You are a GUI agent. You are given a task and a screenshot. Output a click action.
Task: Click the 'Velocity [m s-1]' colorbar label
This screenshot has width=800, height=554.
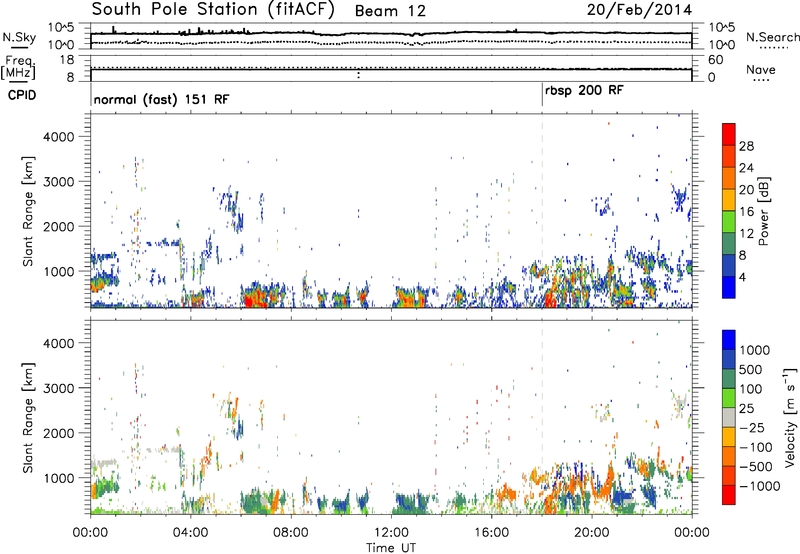(x=790, y=417)
